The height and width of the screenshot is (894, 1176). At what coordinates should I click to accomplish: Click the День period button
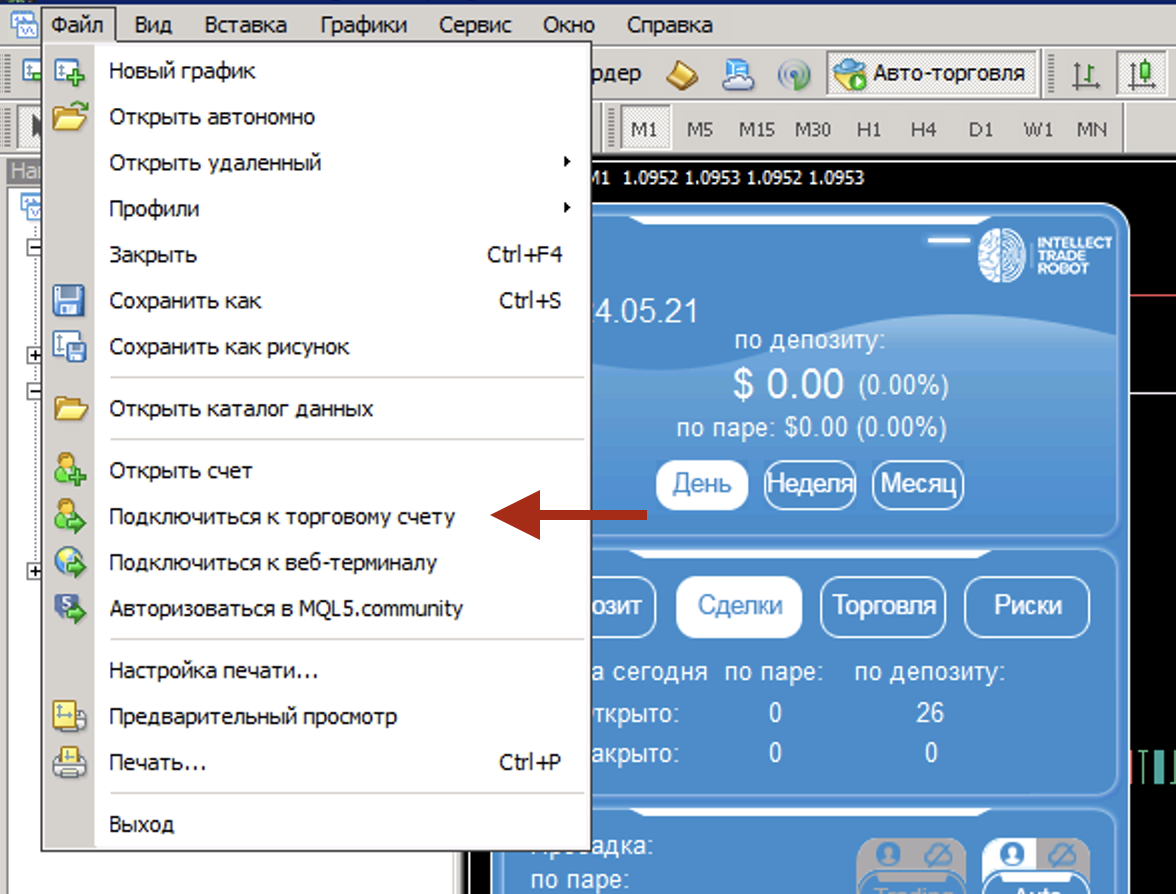[701, 484]
